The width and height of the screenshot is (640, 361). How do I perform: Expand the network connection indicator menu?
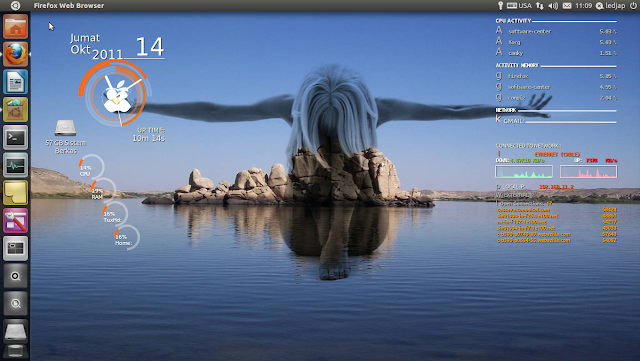click(x=540, y=6)
